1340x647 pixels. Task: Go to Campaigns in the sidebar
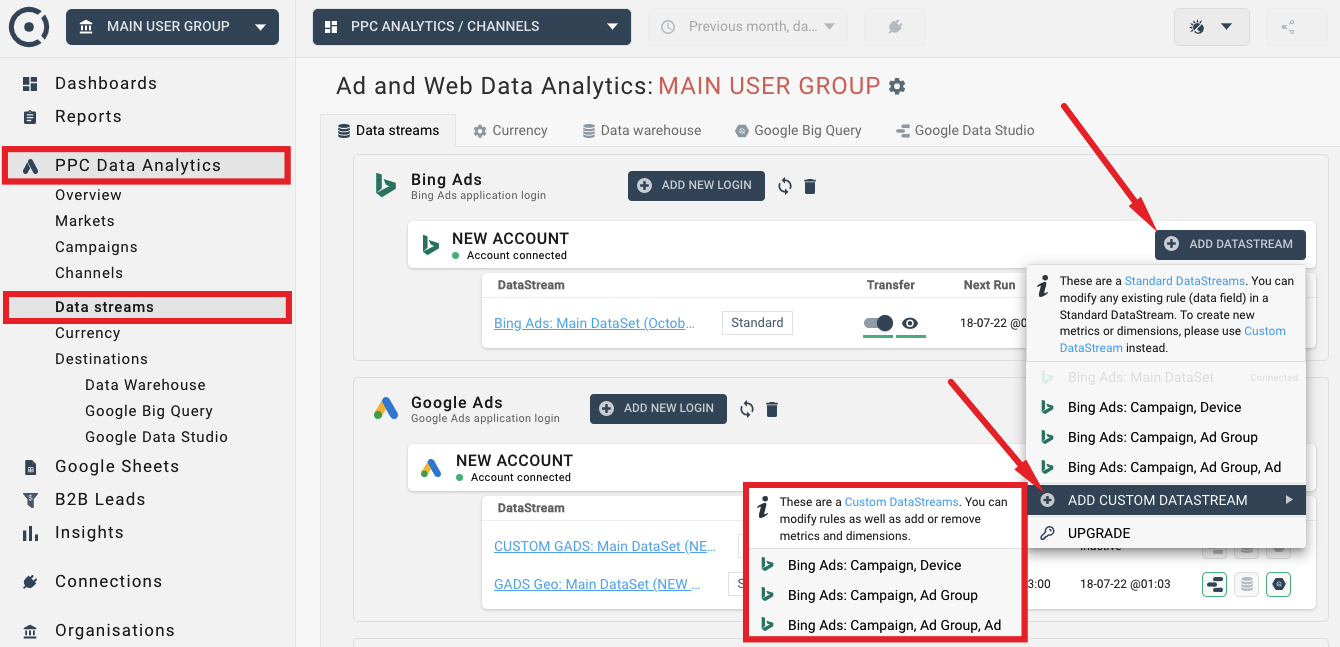coord(96,247)
